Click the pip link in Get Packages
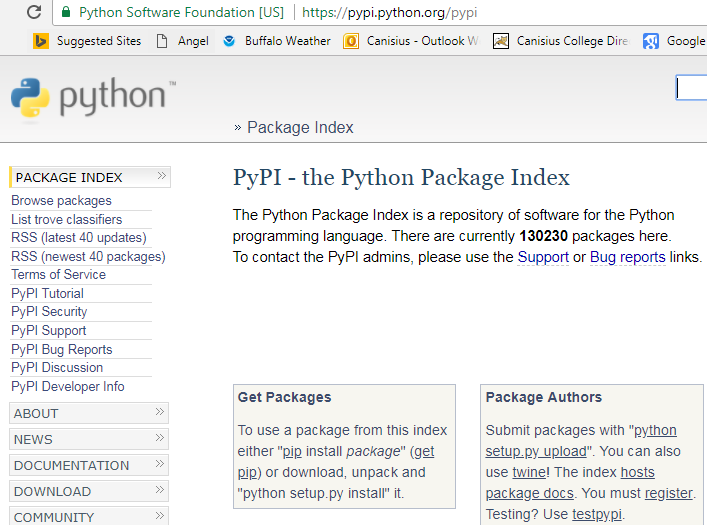The width and height of the screenshot is (707, 525). click(x=292, y=451)
